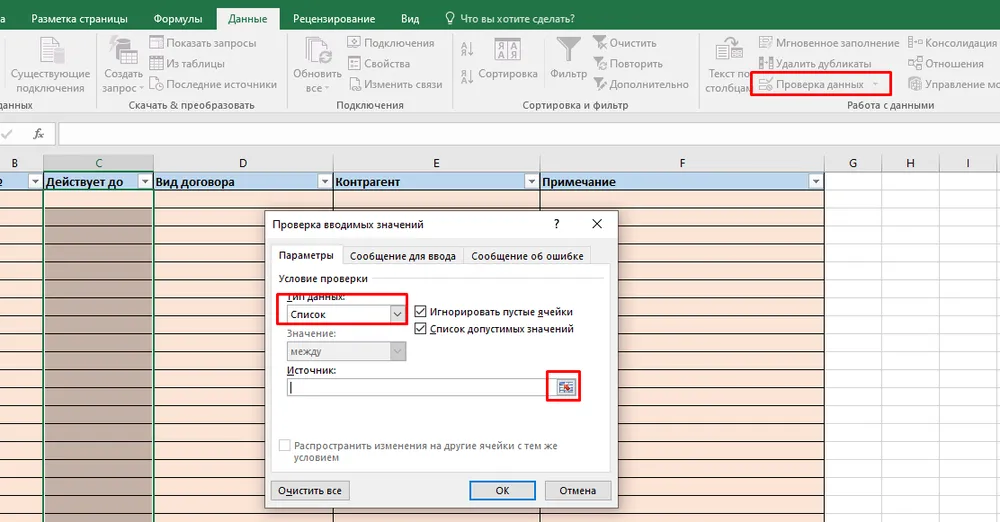This screenshot has height=522, width=1000.
Task: Select Show queries command
Action: point(203,43)
